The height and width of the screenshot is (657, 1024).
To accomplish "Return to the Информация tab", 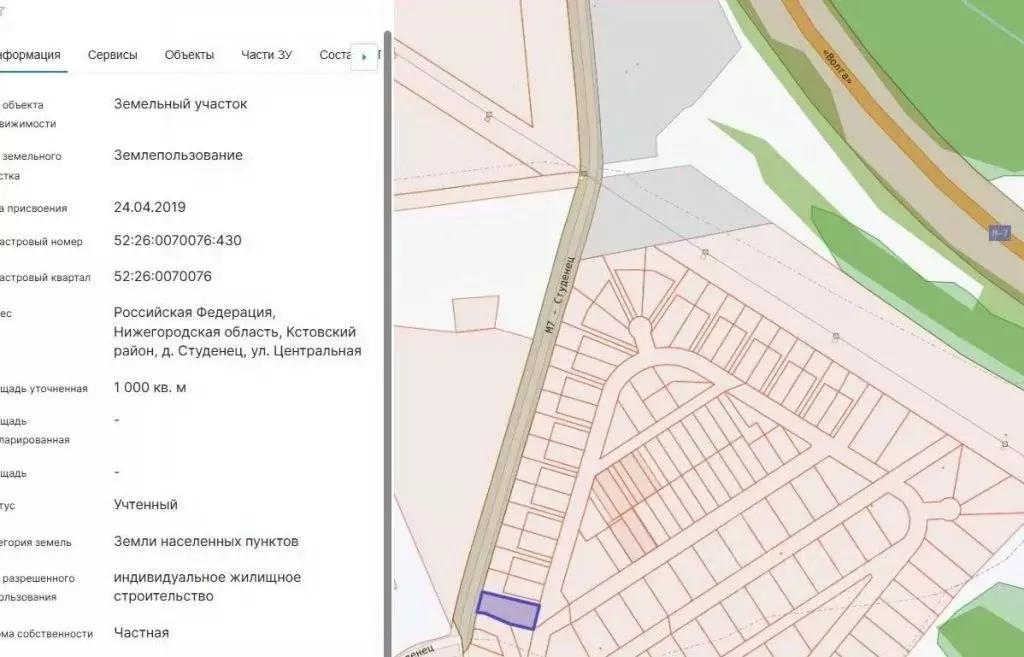I will pos(32,55).
